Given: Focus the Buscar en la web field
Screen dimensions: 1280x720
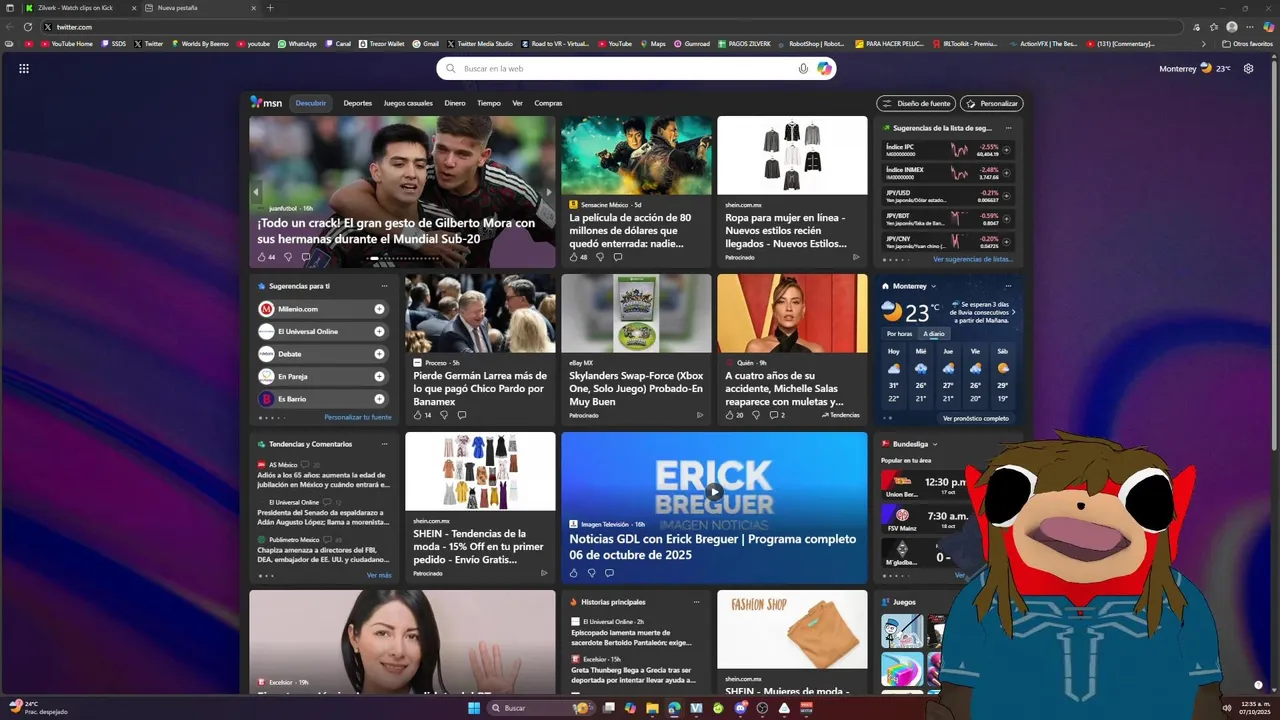Looking at the screenshot, I should (636, 68).
